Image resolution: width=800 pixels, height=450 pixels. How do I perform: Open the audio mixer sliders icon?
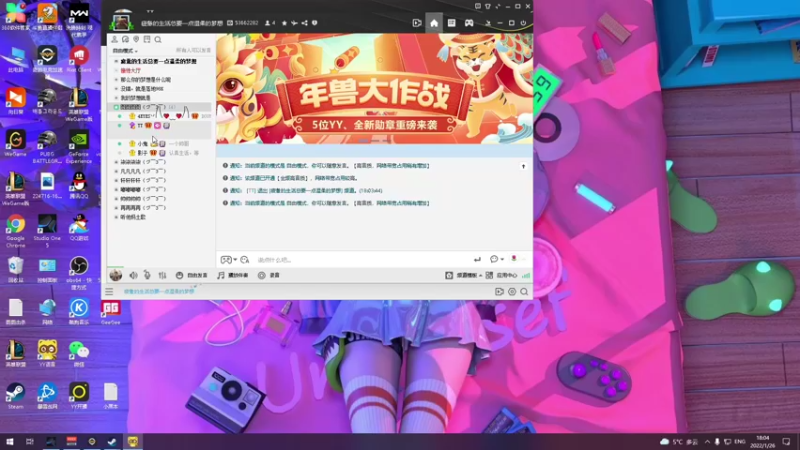click(x=162, y=275)
